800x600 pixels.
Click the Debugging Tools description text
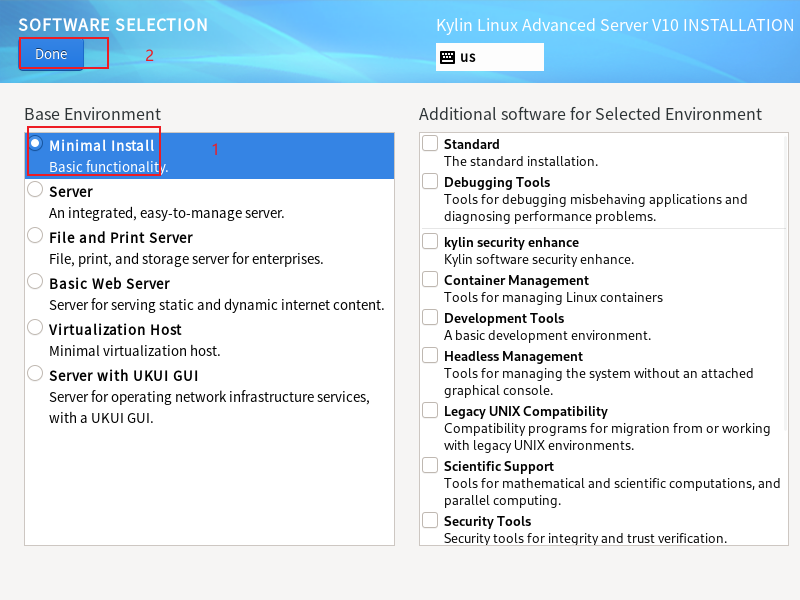click(x=595, y=208)
